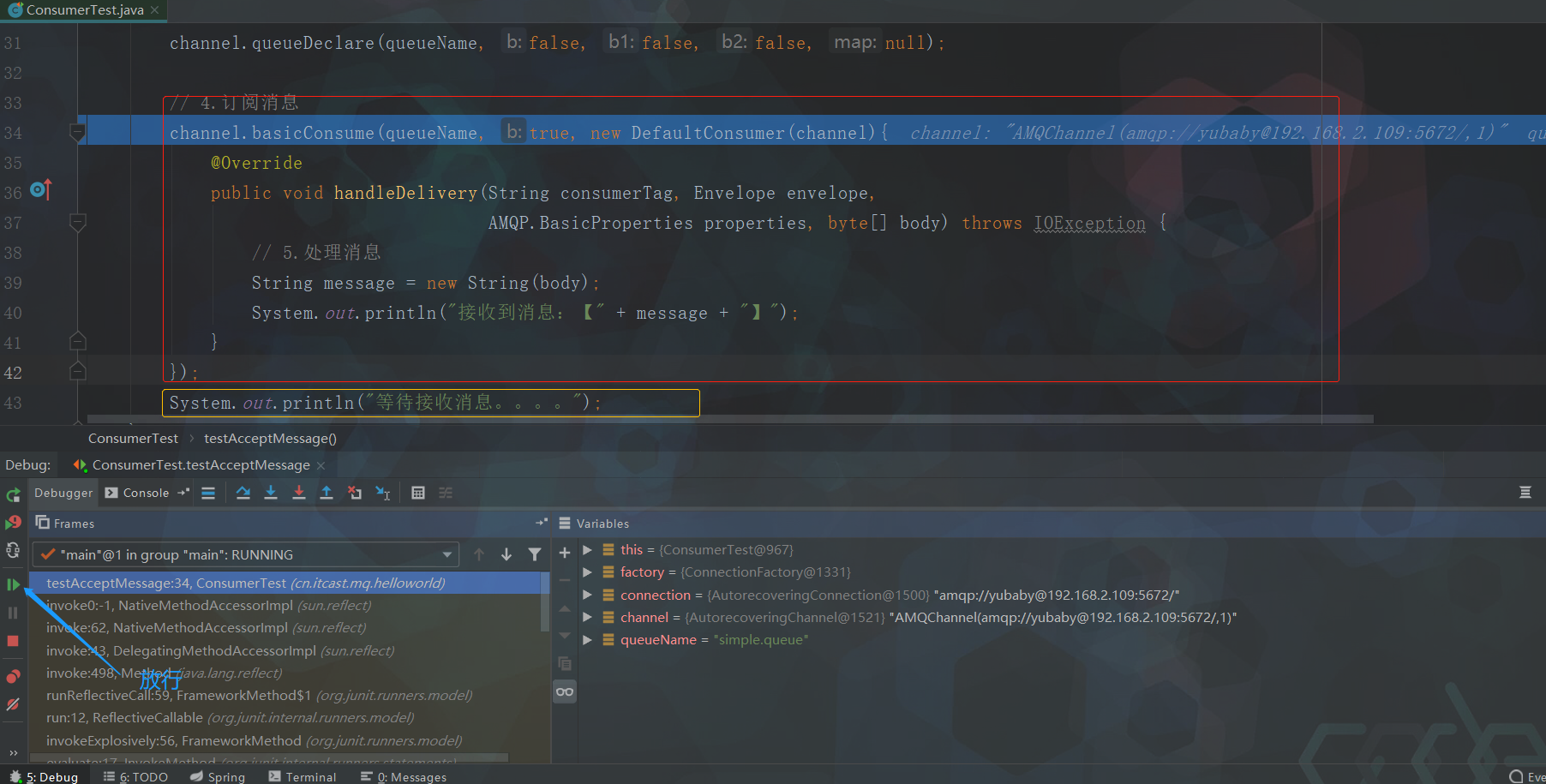Toggle frames filter funnel icon
Viewport: 1546px width, 784px height.
[535, 554]
